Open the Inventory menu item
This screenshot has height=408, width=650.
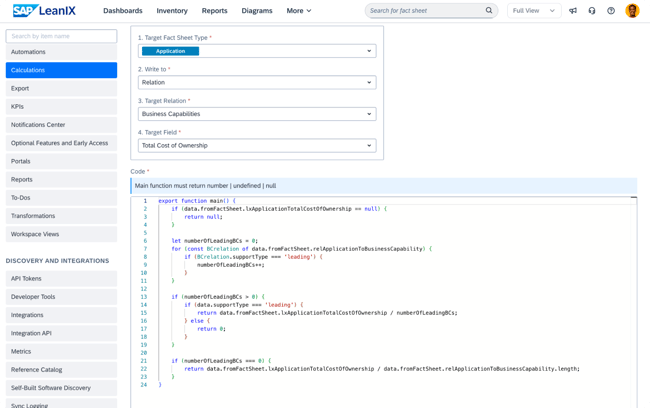(x=172, y=11)
